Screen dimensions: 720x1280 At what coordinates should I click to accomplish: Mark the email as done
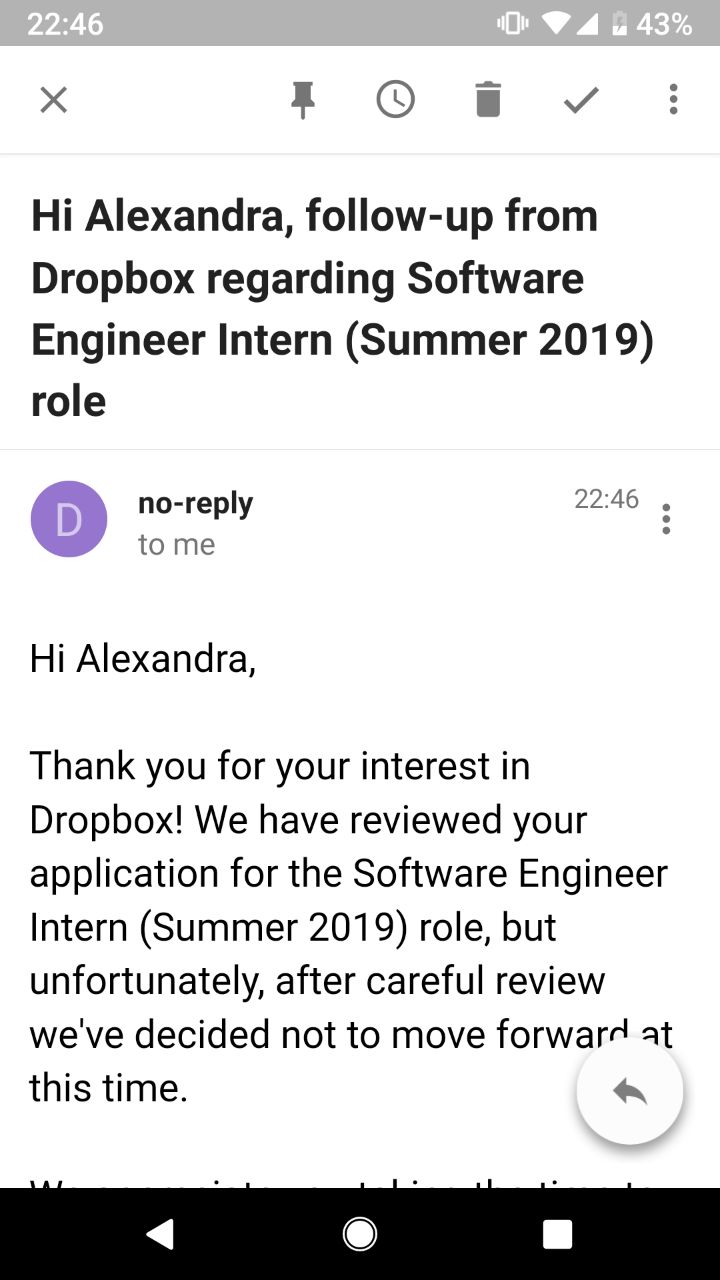pos(581,100)
